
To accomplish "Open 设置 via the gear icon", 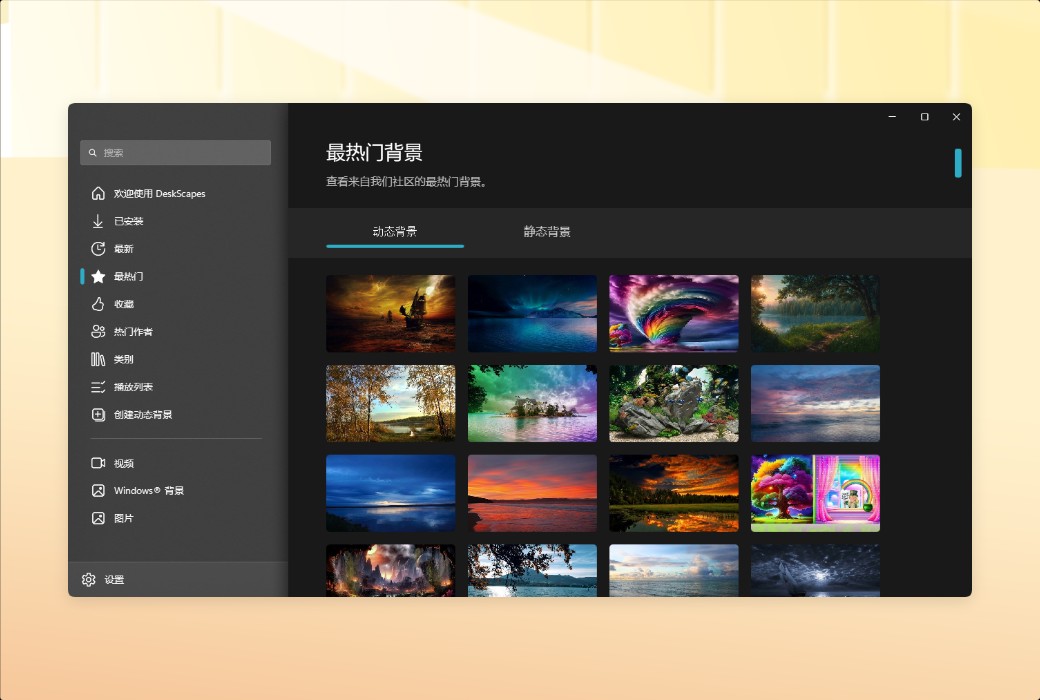I will pos(88,579).
